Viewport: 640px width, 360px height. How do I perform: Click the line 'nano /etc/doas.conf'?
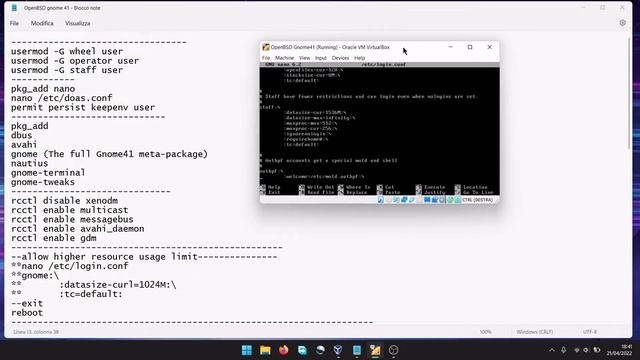[x=62, y=98]
